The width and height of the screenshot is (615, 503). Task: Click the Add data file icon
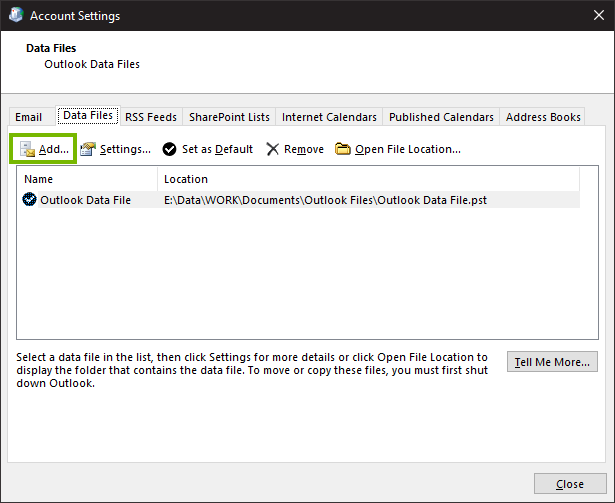(x=27, y=149)
